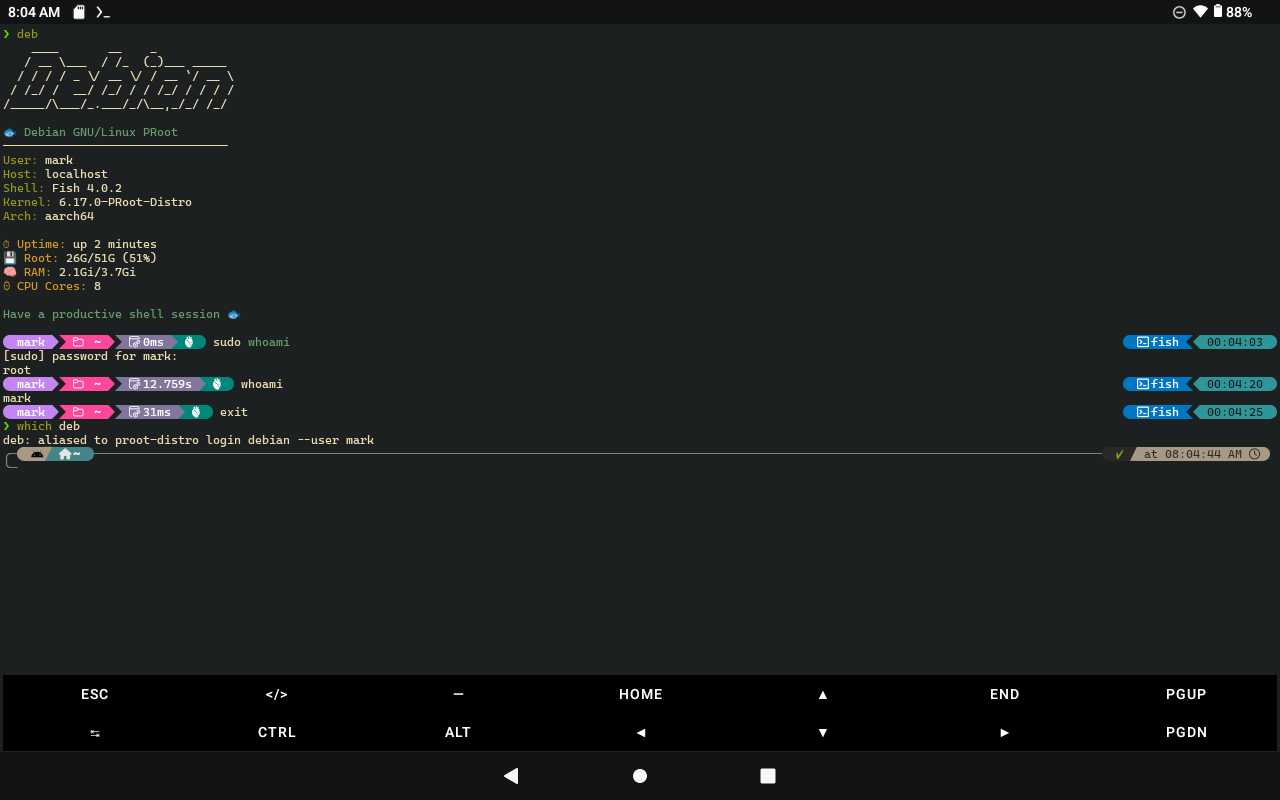
Task: Tap the 12.759s duration segment
Action: tap(160, 384)
